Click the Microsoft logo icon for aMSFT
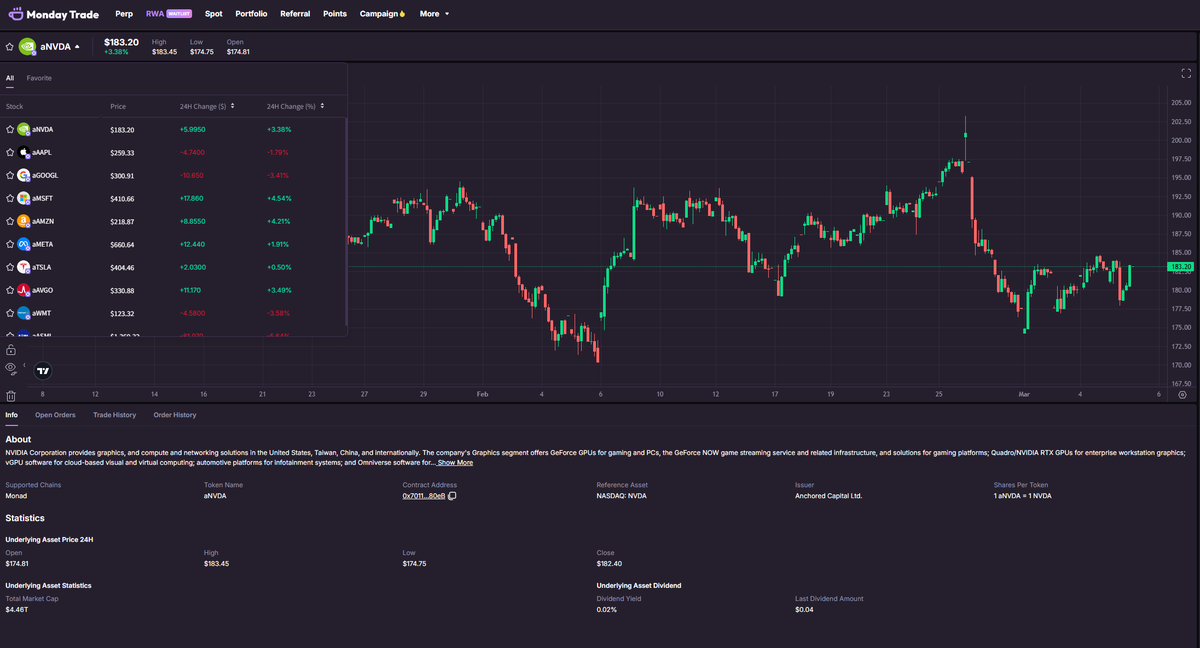The image size is (1200, 648). 24,198
